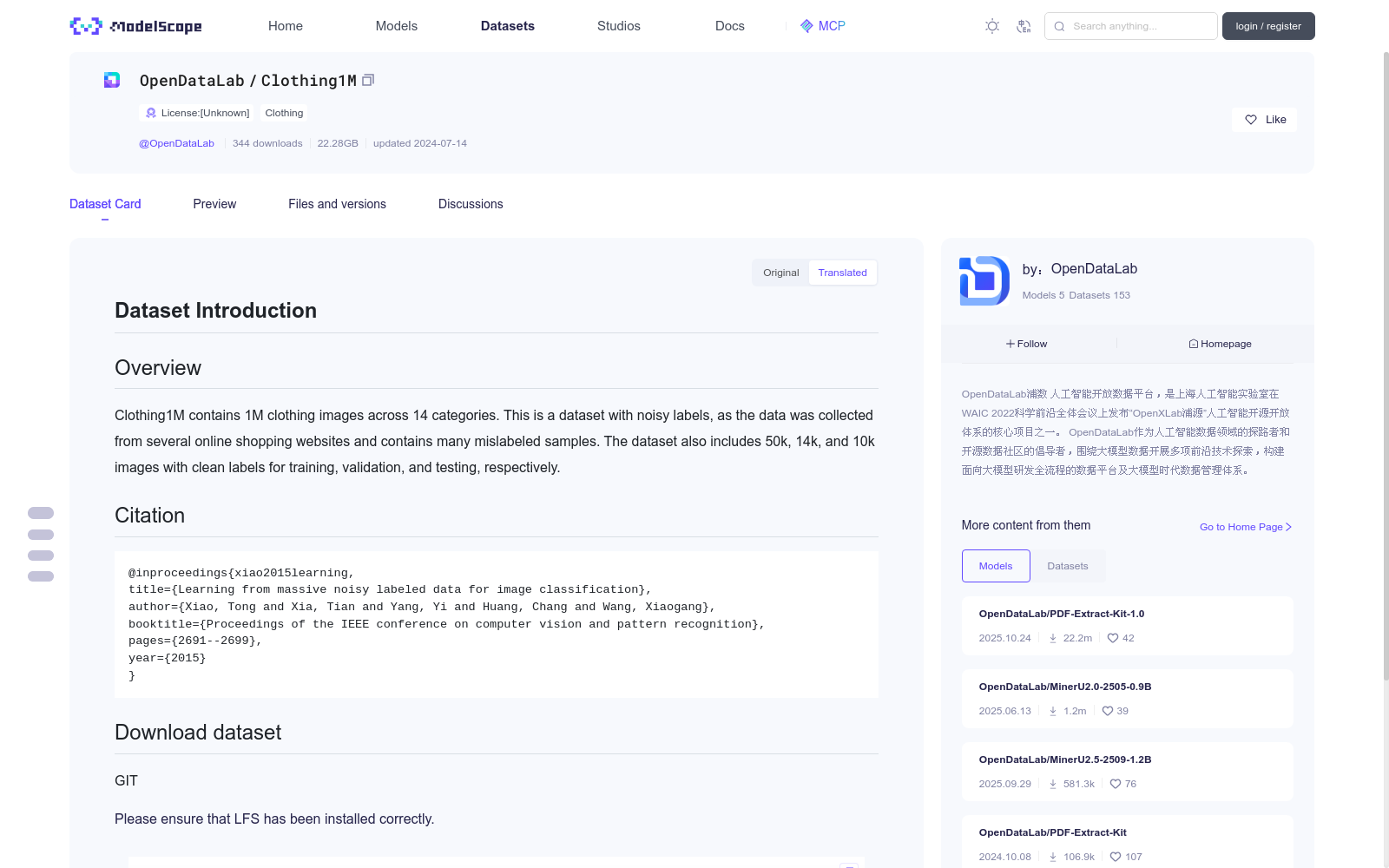Screen dimensions: 1389x868
Task: Click the Citation heading
Action: (x=150, y=516)
